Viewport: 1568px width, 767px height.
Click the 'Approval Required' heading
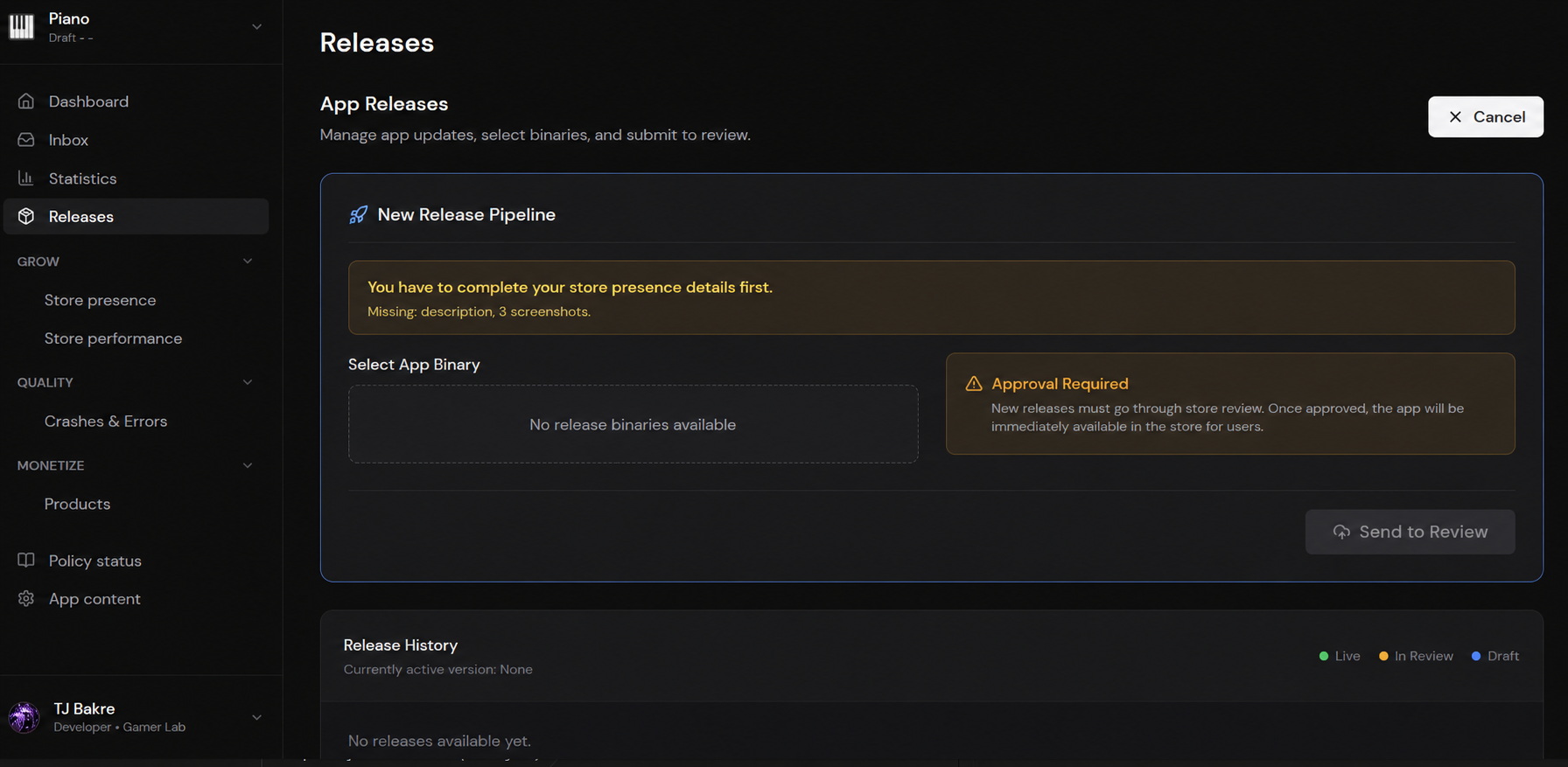1060,384
